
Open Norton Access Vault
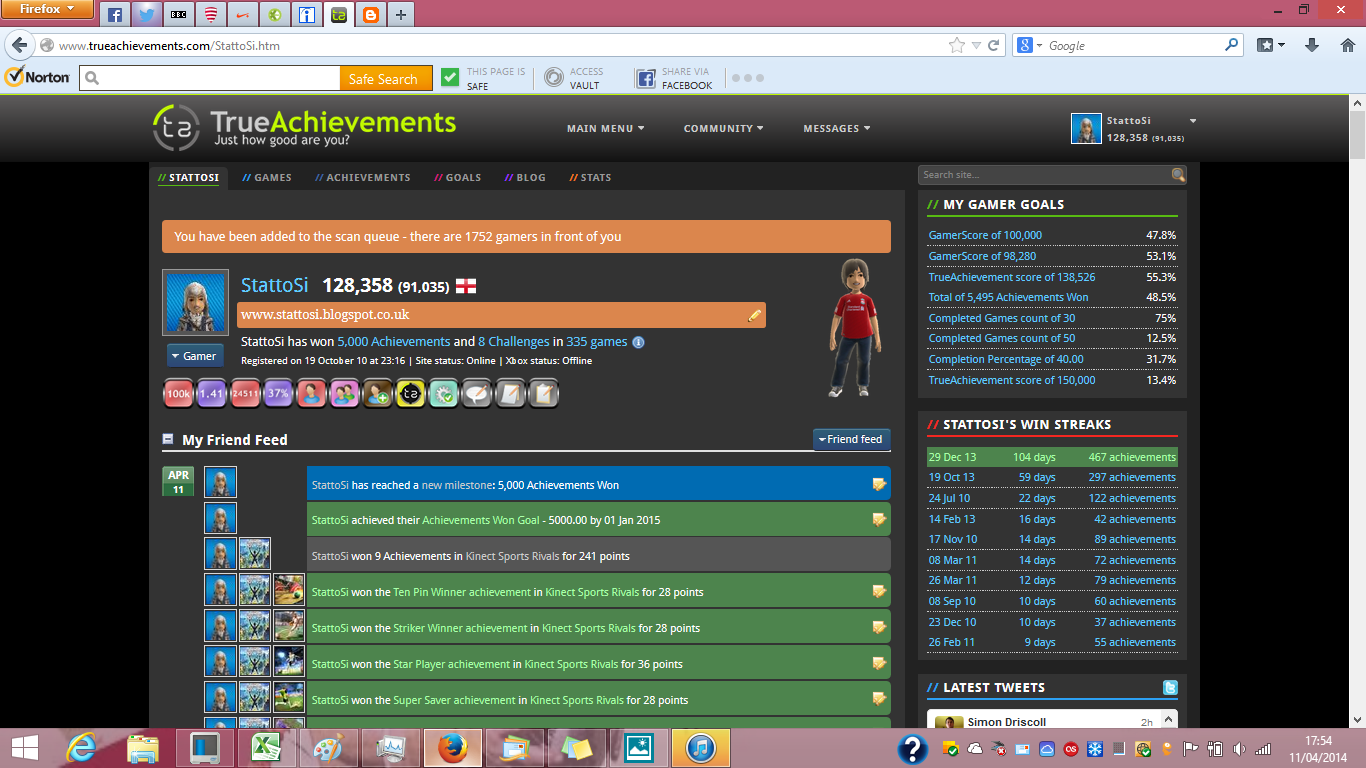click(574, 78)
